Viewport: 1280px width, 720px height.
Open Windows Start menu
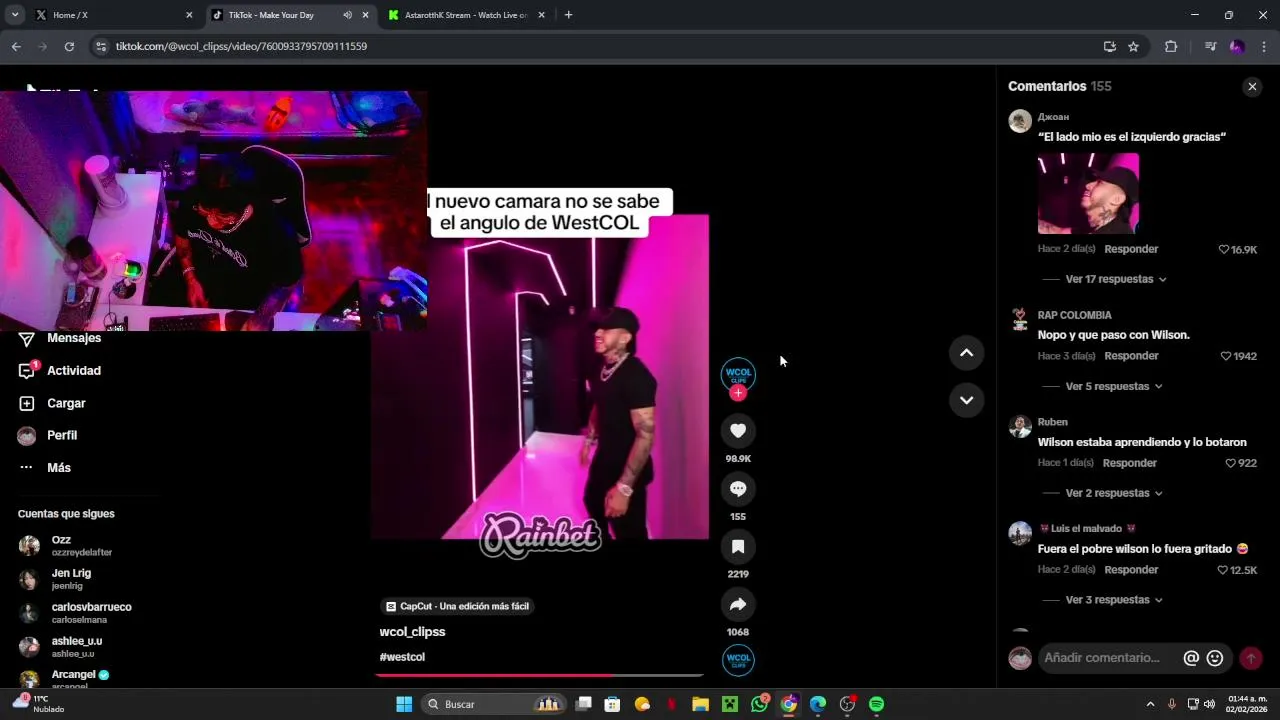pos(404,704)
